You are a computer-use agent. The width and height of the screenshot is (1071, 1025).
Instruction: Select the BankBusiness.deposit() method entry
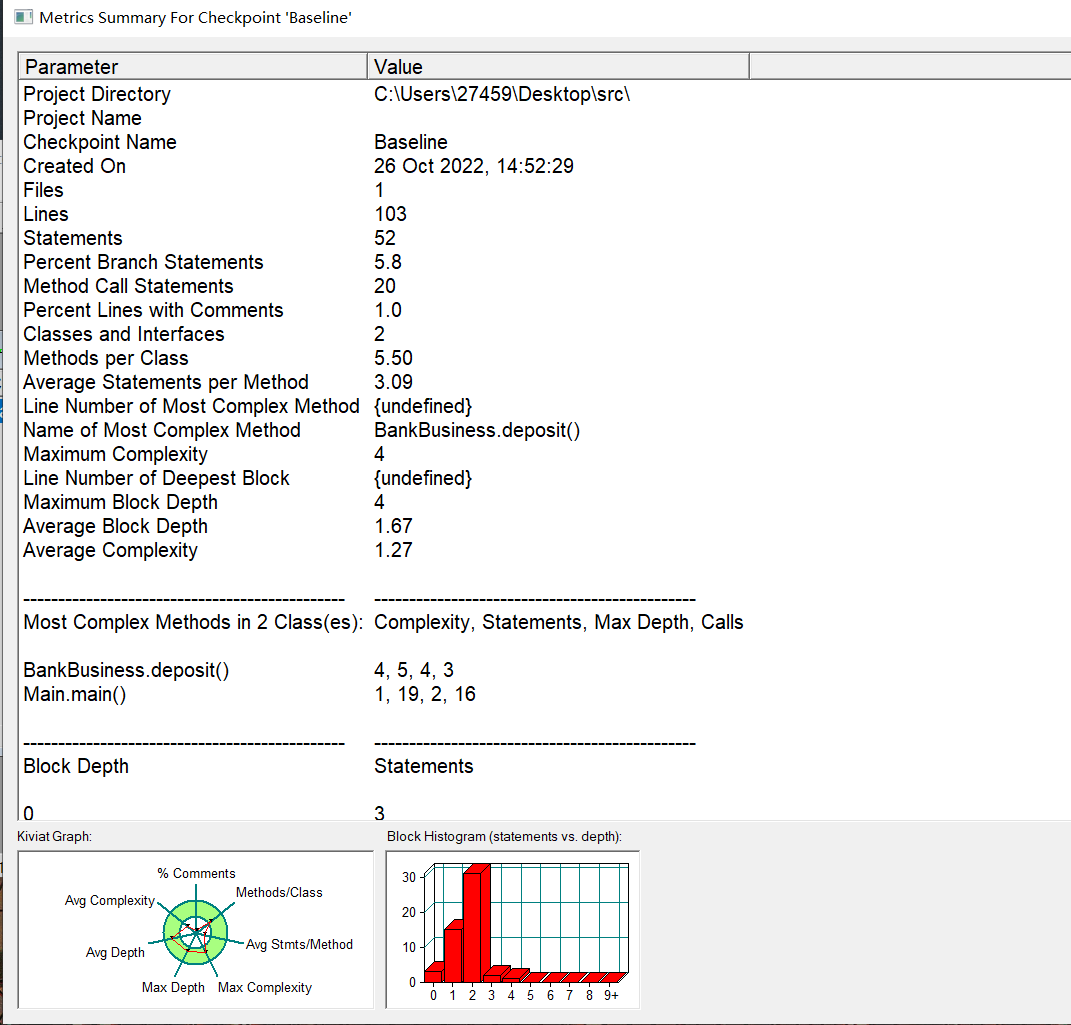click(126, 670)
